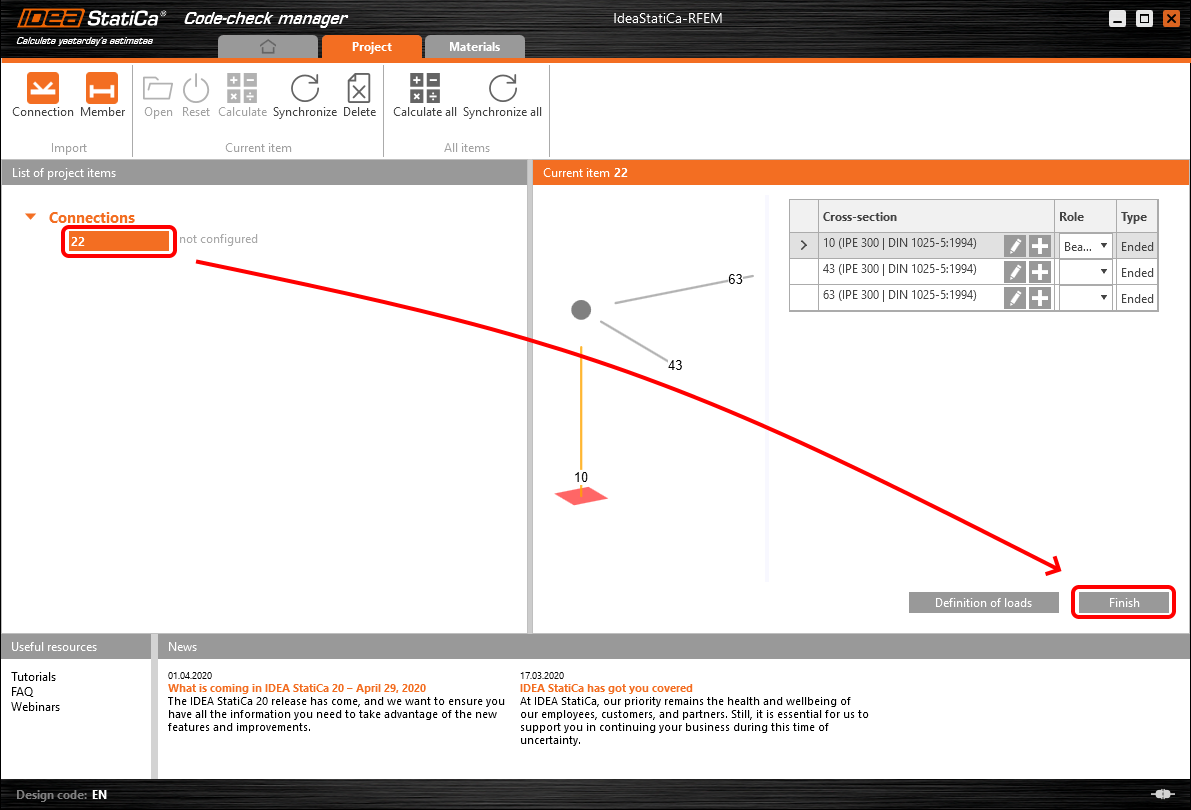
Task: Open the Webinars resource link
Action: 35,707
